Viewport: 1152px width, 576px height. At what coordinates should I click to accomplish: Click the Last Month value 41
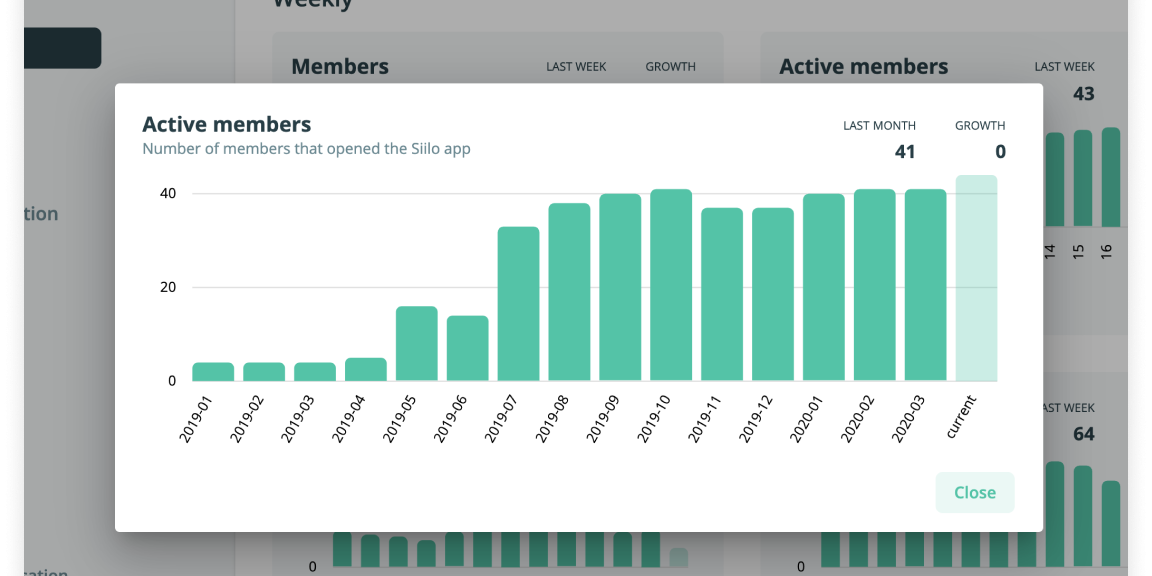[x=904, y=152]
